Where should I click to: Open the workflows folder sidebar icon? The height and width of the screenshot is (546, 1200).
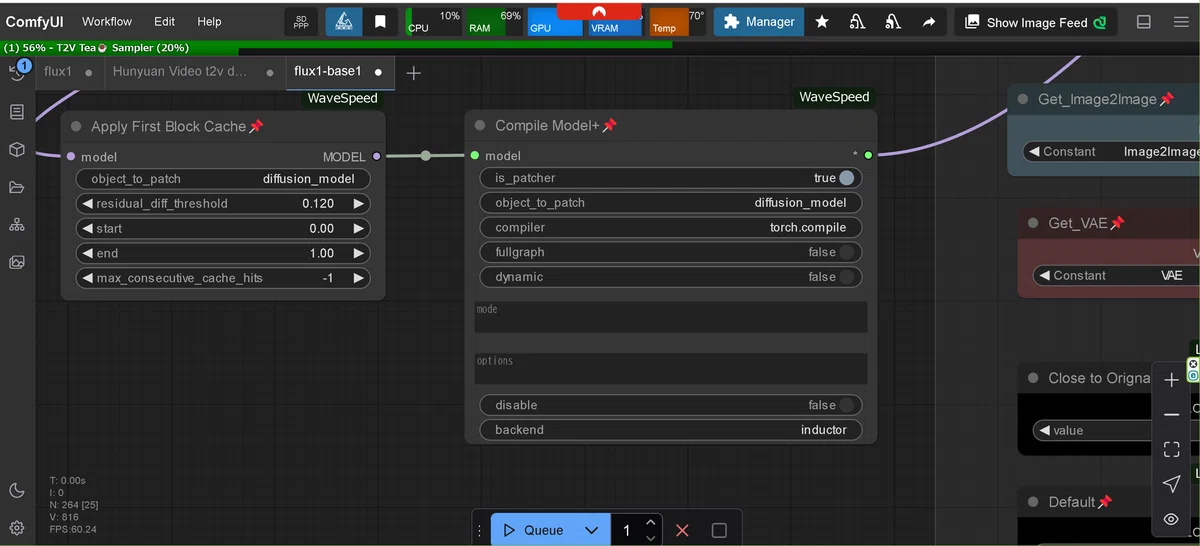(17, 187)
